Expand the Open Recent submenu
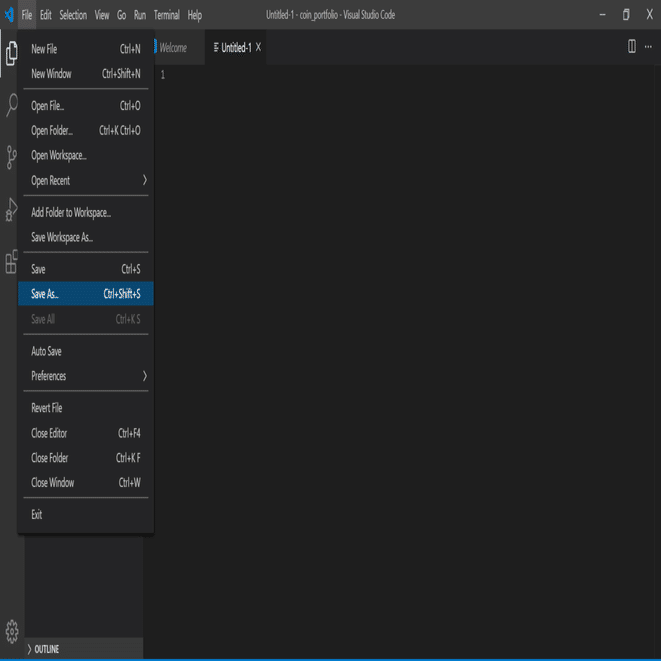Viewport: 661px width, 661px height. click(86, 180)
